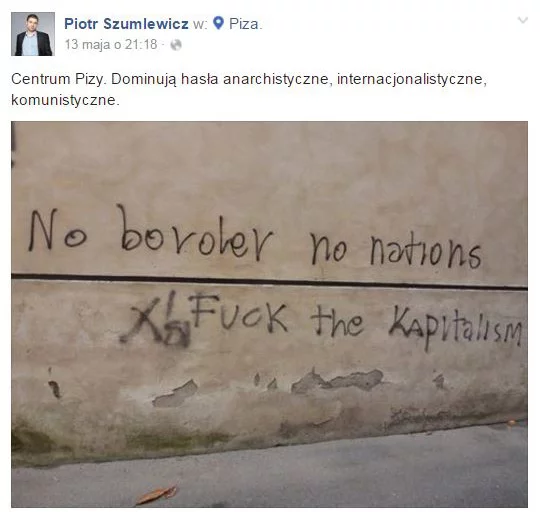Click the word 'anarchistyczne' in post text
Image resolution: width=540 pixels, height=512 pixels.
(x=276, y=79)
